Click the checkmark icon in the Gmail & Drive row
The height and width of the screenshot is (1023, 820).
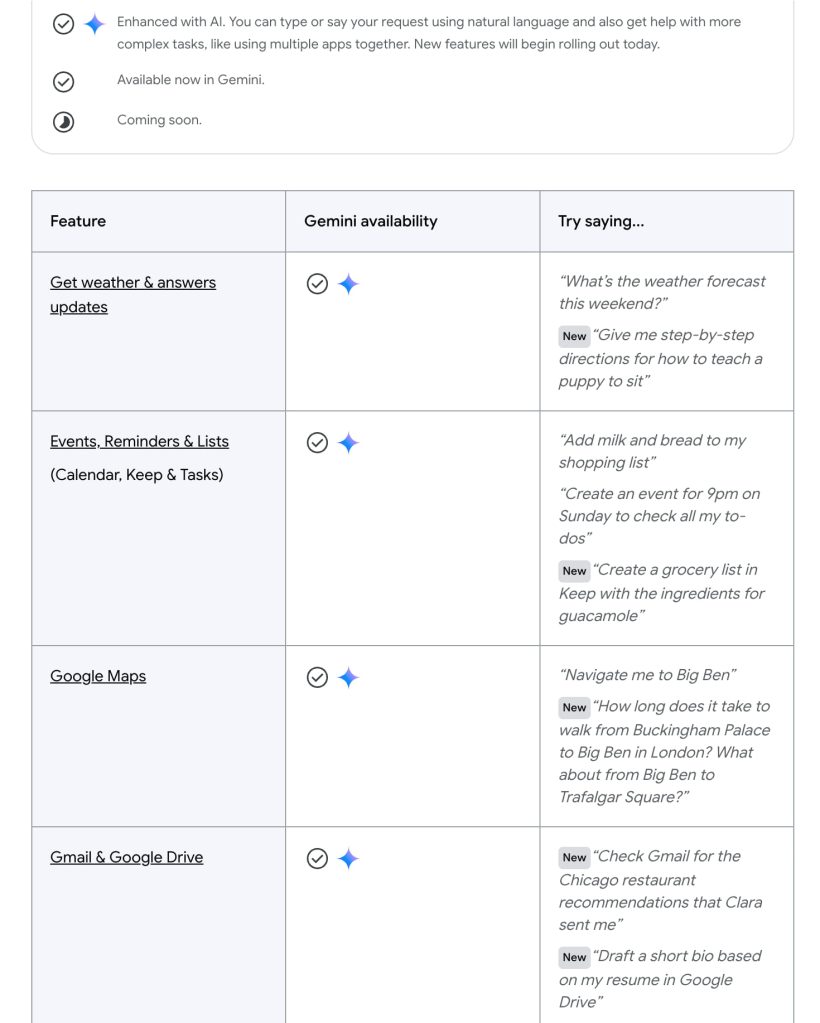point(317,859)
